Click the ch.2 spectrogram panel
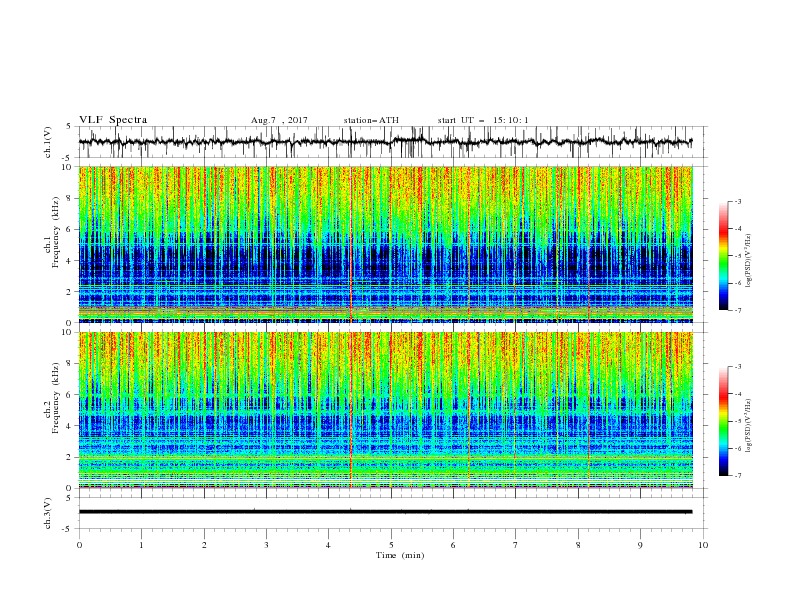 point(386,410)
